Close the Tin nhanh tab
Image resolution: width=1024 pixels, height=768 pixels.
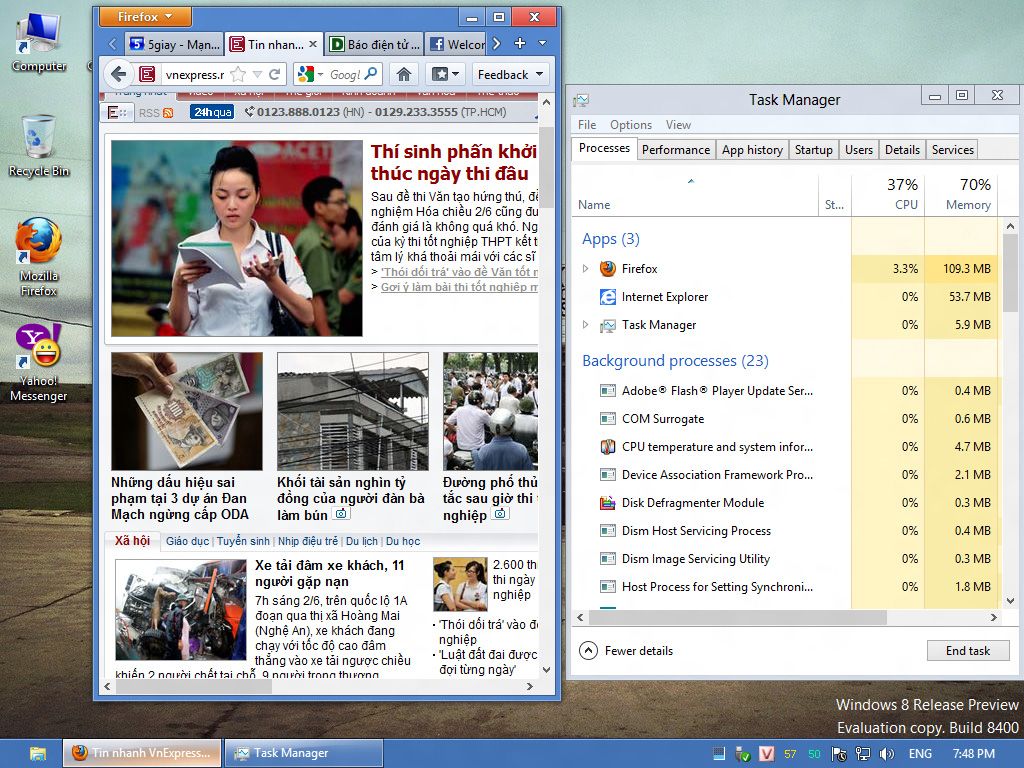(313, 44)
